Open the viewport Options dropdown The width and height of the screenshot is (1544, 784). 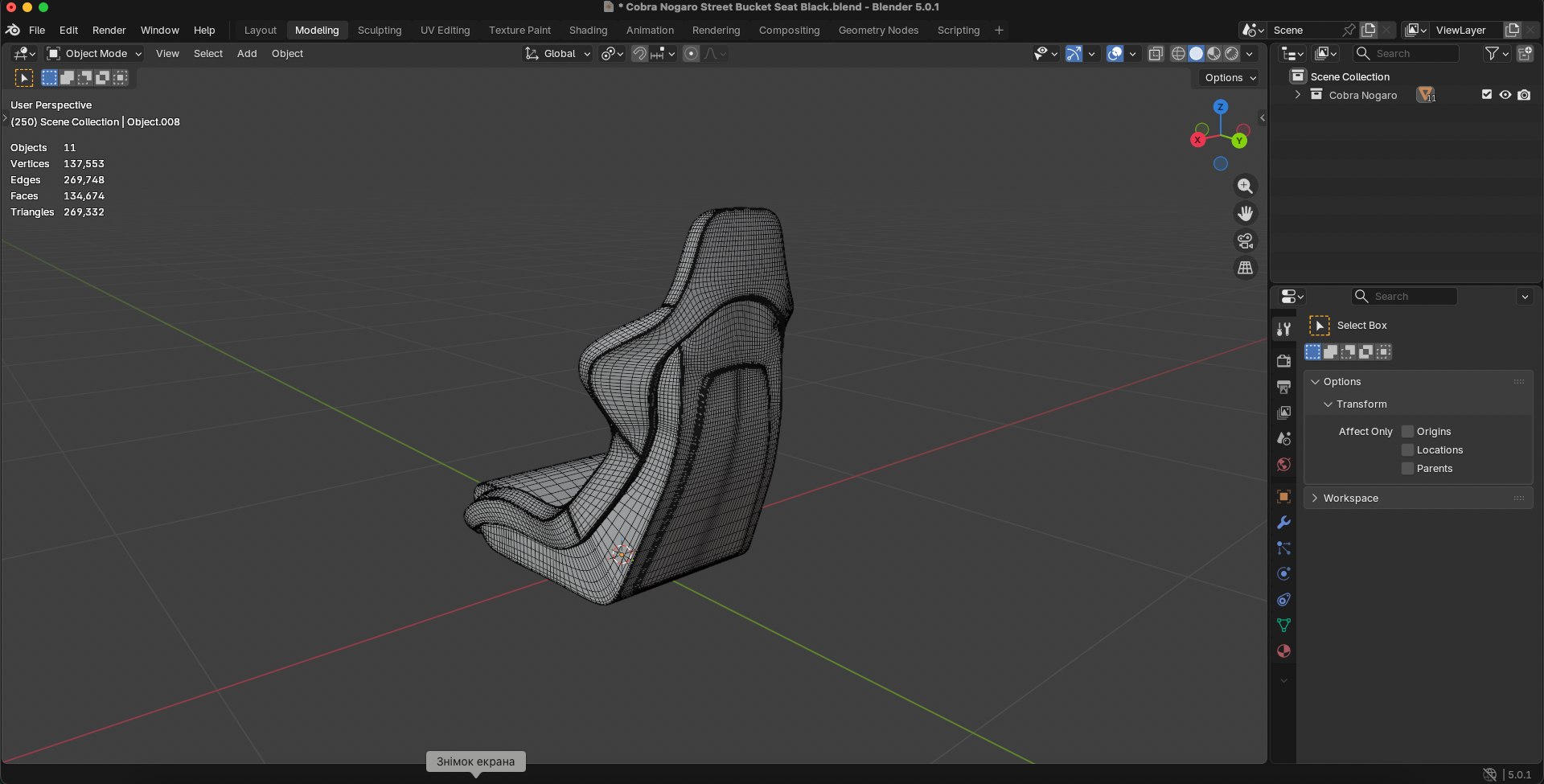(1230, 78)
